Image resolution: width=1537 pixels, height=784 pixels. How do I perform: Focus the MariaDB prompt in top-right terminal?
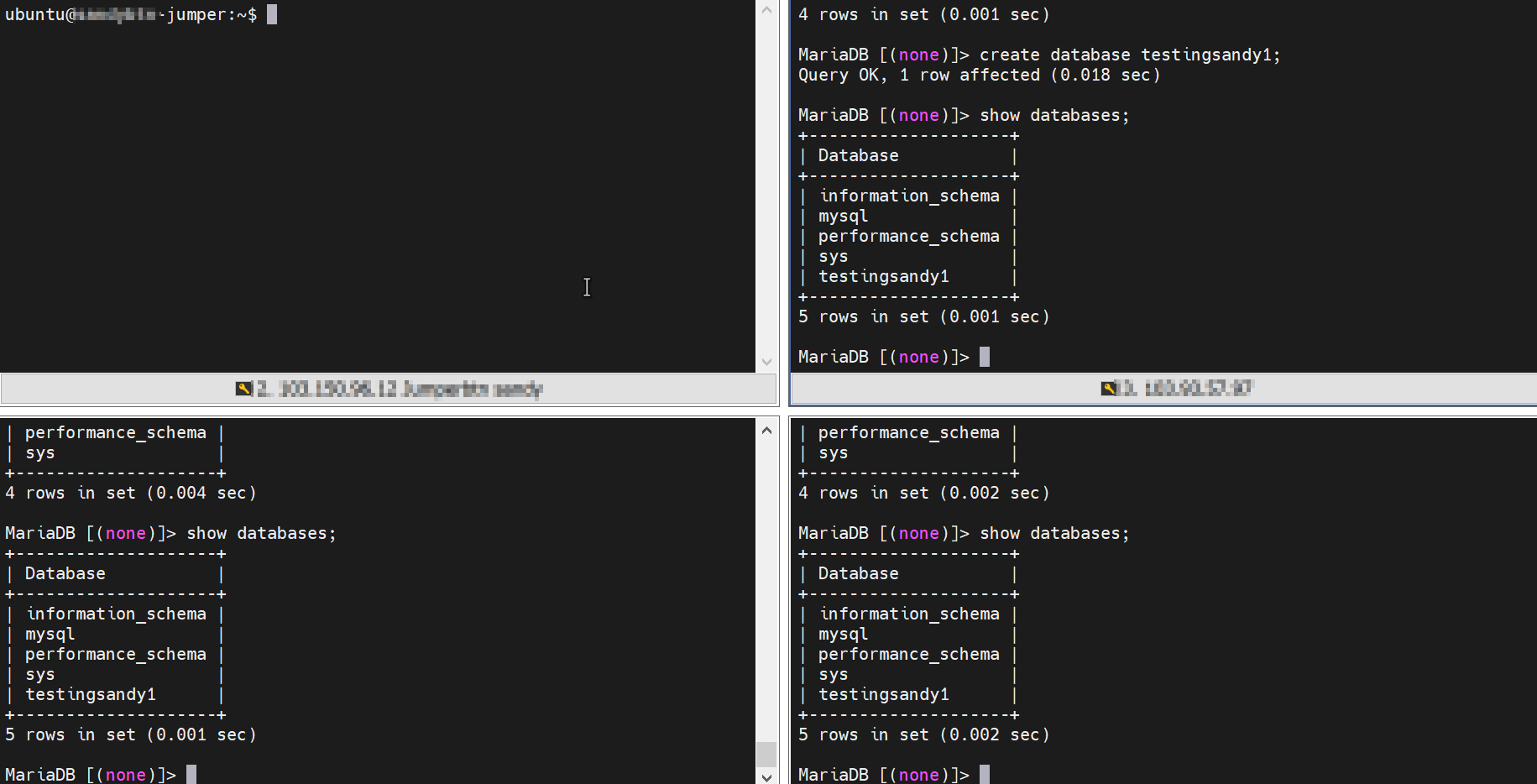tap(985, 358)
